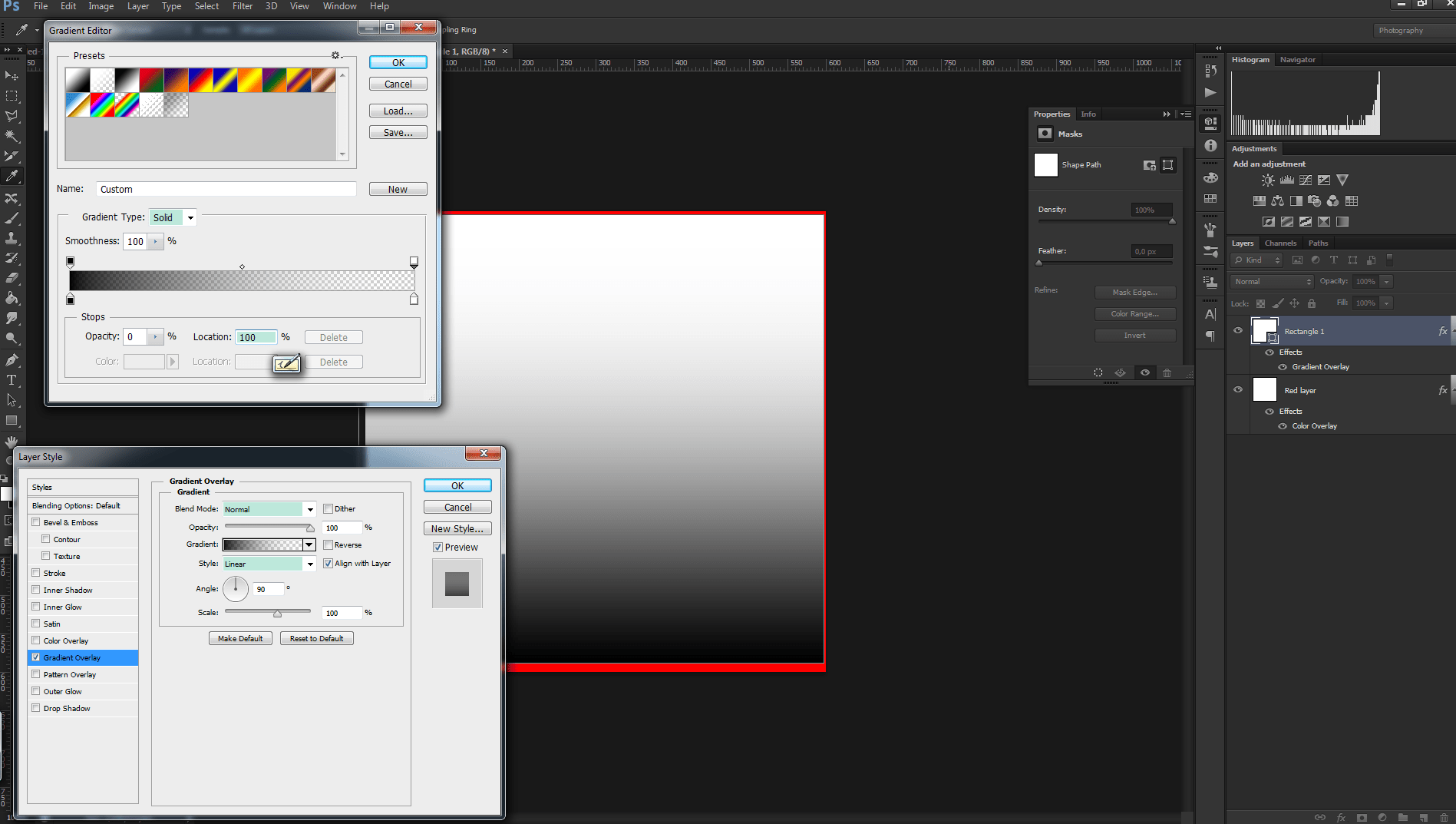Click the Scale slider handle
Screen dimensions: 1456x824
coord(277,614)
